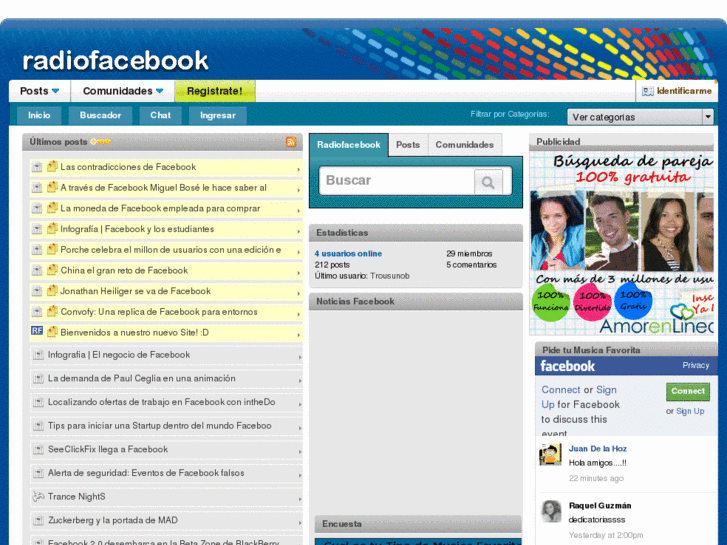Open the Chat navigation item

(160, 115)
